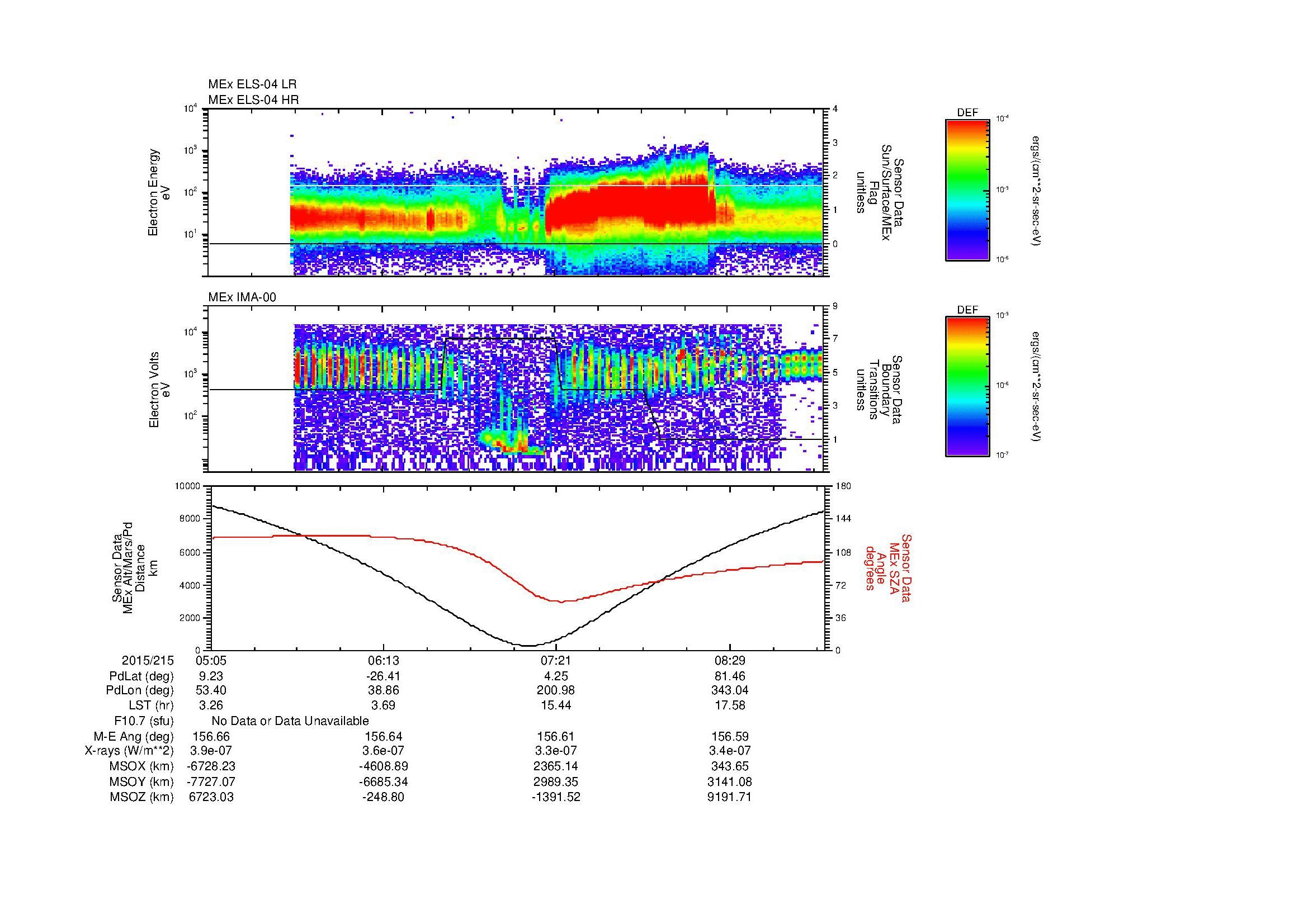1308x924 pixels.
Task: Click the 'LST (hr)' row label
Action: point(151,705)
